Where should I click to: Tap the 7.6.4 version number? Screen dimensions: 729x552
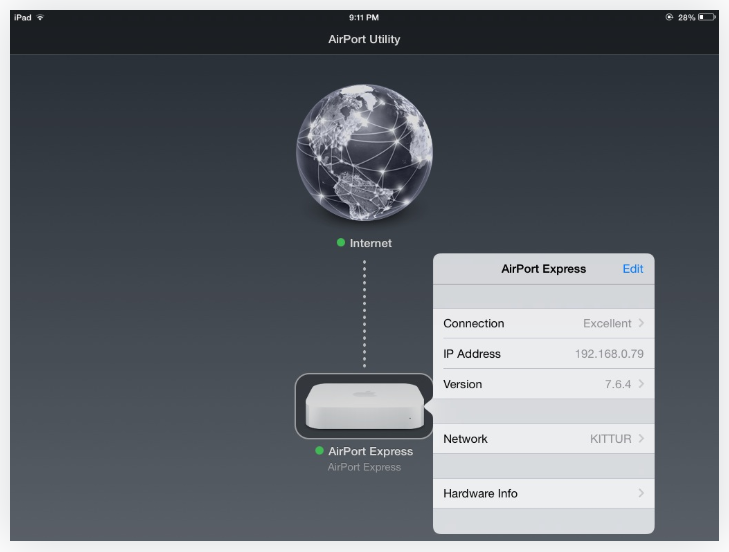click(x=617, y=384)
